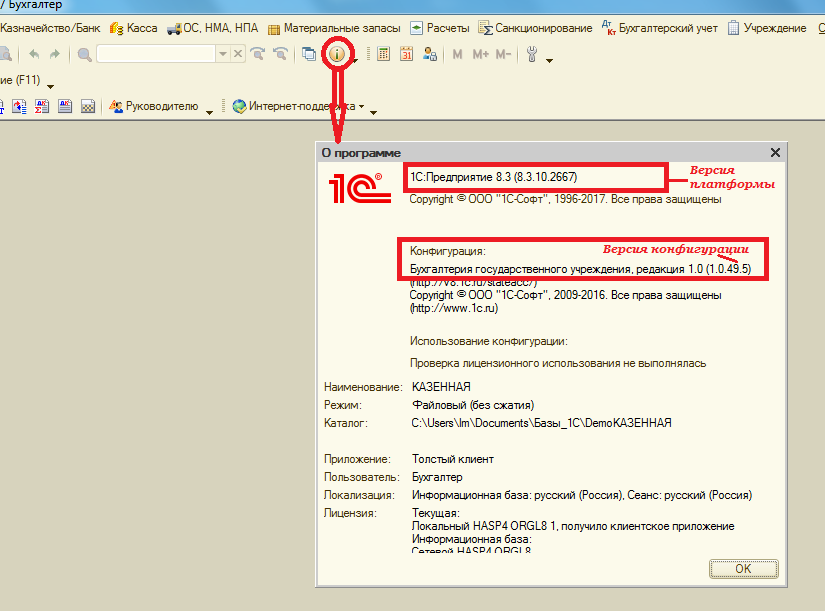Open the Интернет-поддержка menu button

298,106
